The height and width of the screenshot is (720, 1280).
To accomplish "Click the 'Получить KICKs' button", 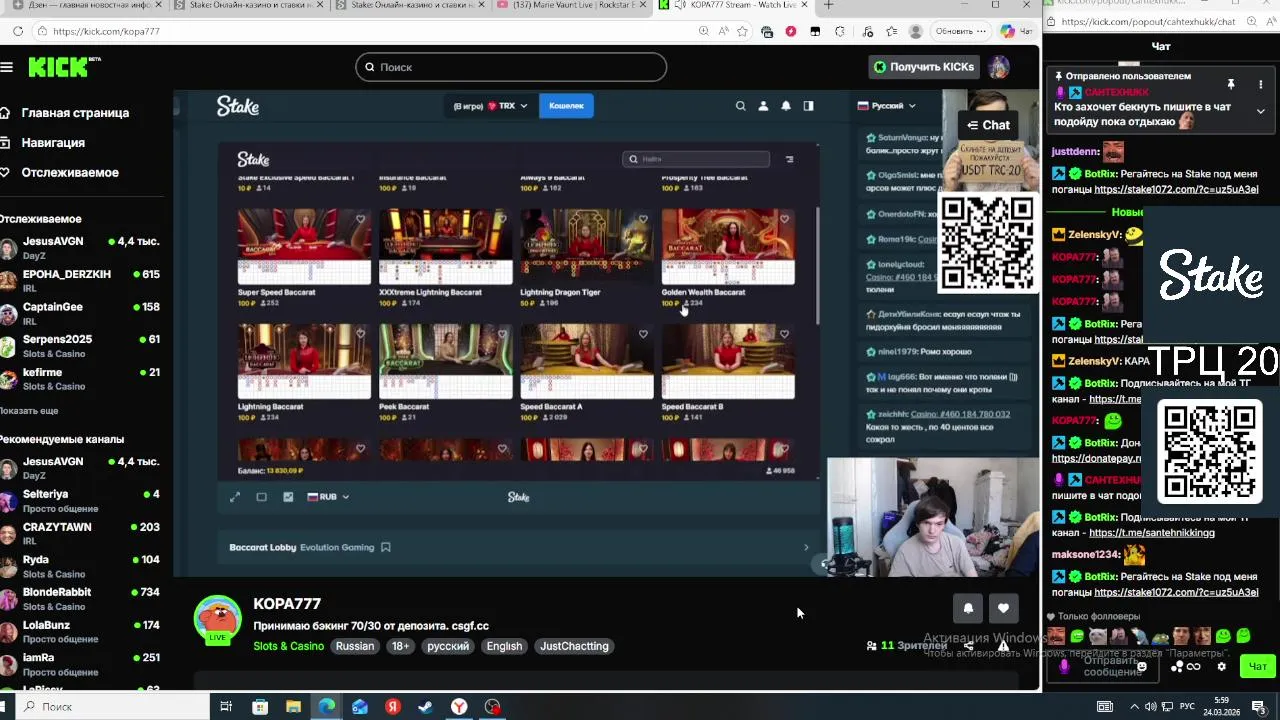I will click(924, 67).
